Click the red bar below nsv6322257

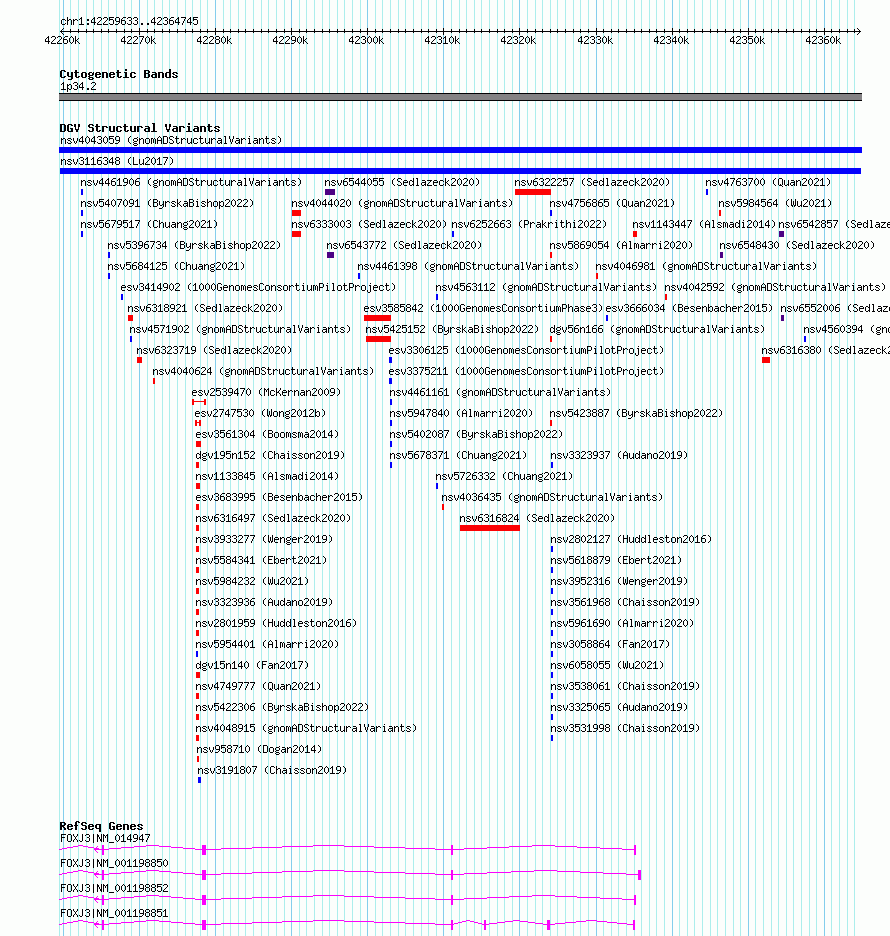click(532, 192)
